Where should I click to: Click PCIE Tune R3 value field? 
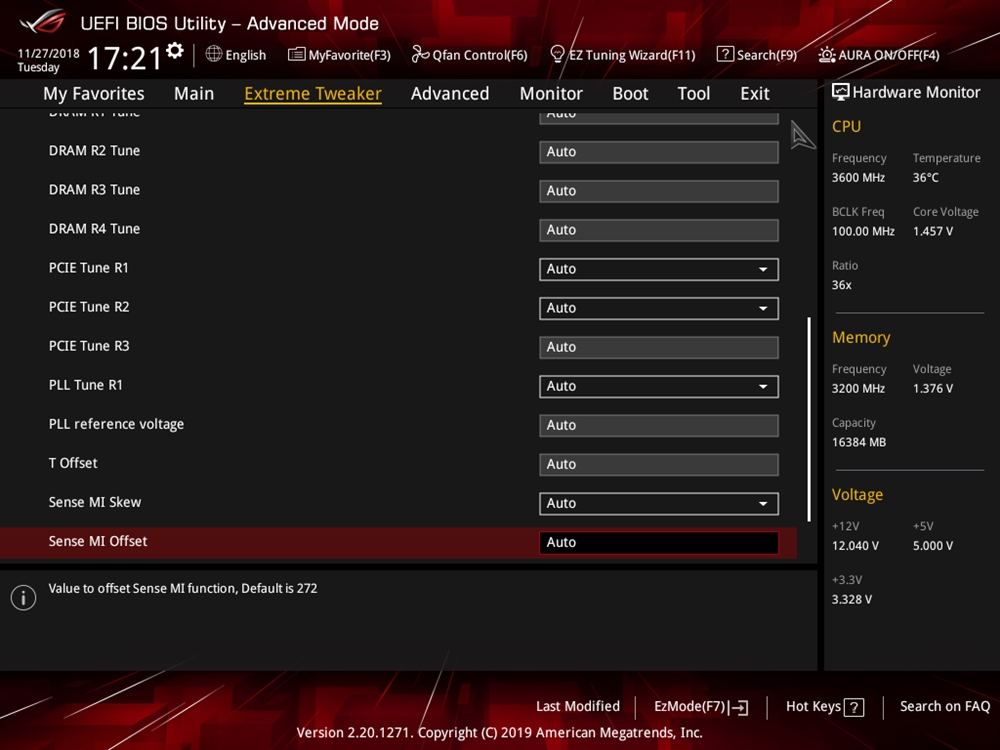pos(659,347)
